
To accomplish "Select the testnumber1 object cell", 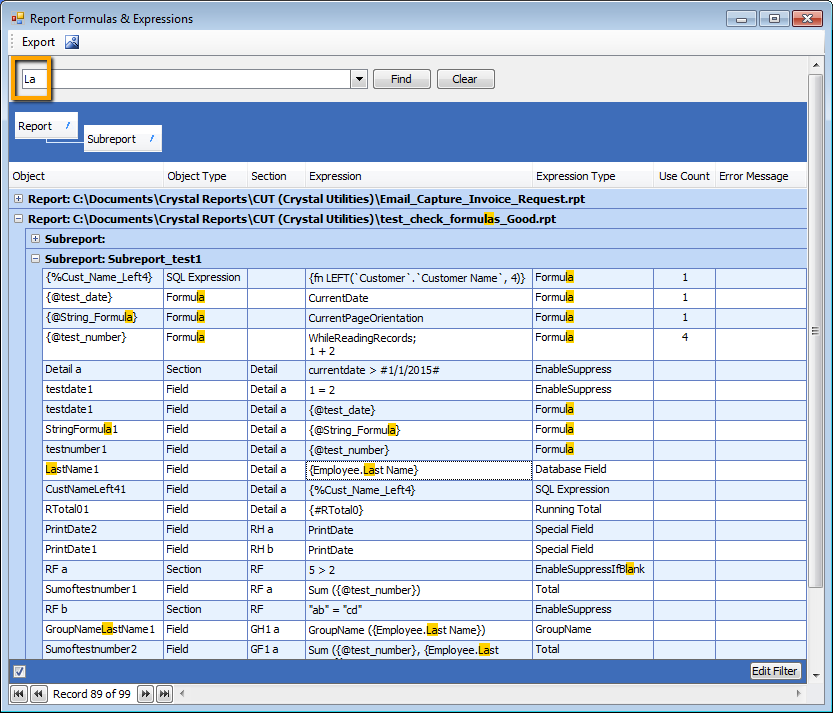I will click(103, 449).
